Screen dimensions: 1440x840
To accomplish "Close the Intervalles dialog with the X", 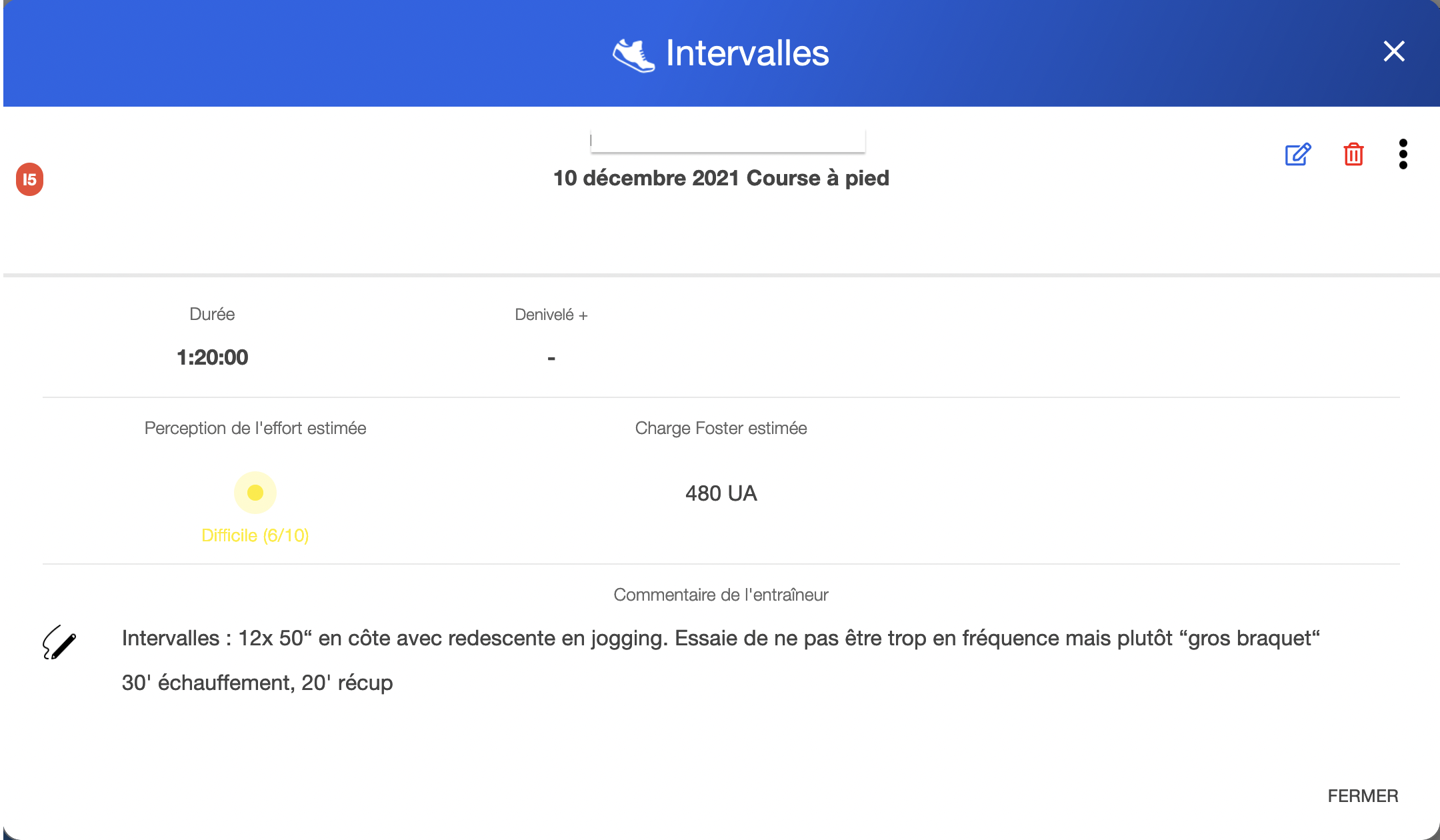I will [x=1393, y=51].
